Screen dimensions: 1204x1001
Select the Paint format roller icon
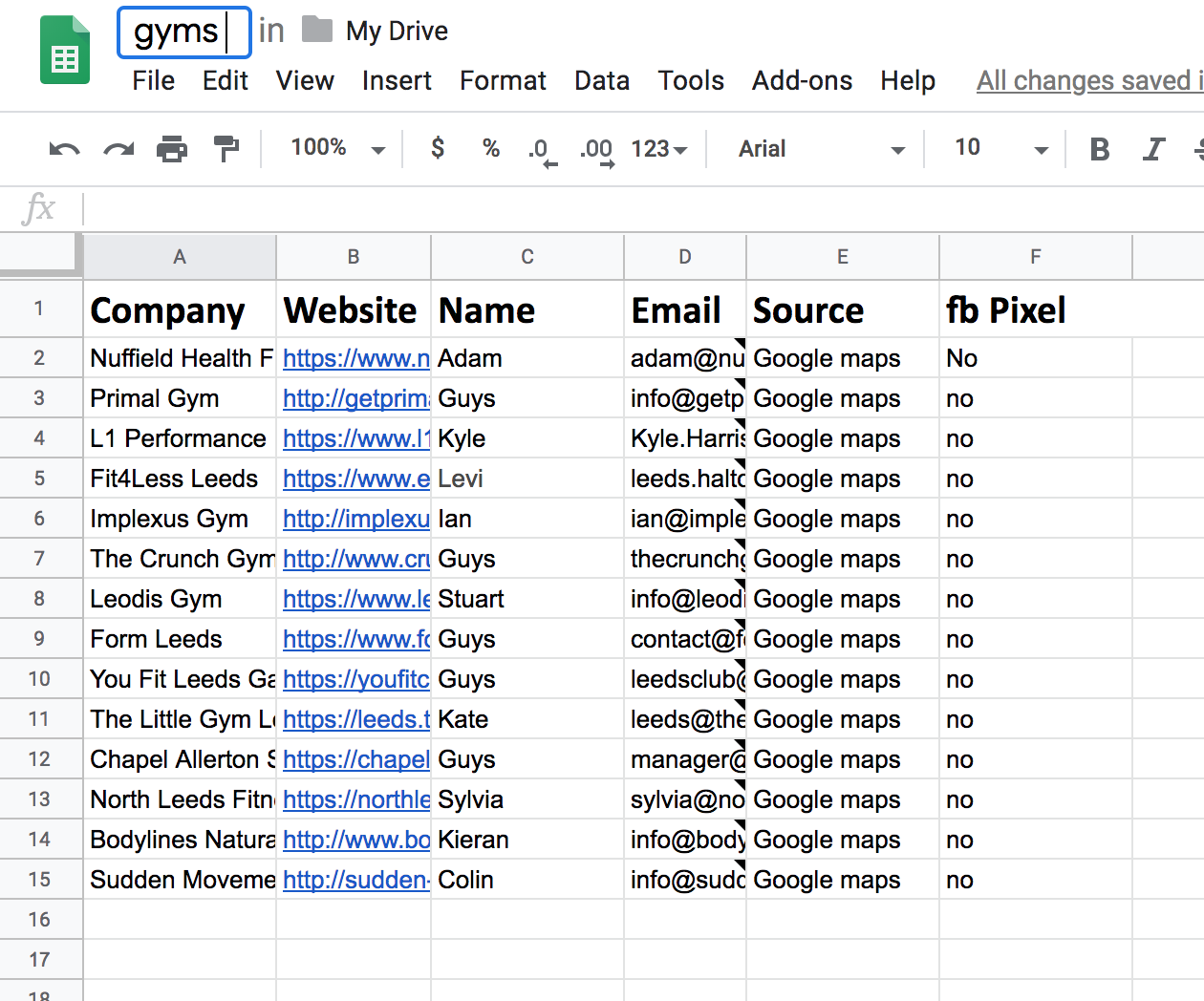226,149
